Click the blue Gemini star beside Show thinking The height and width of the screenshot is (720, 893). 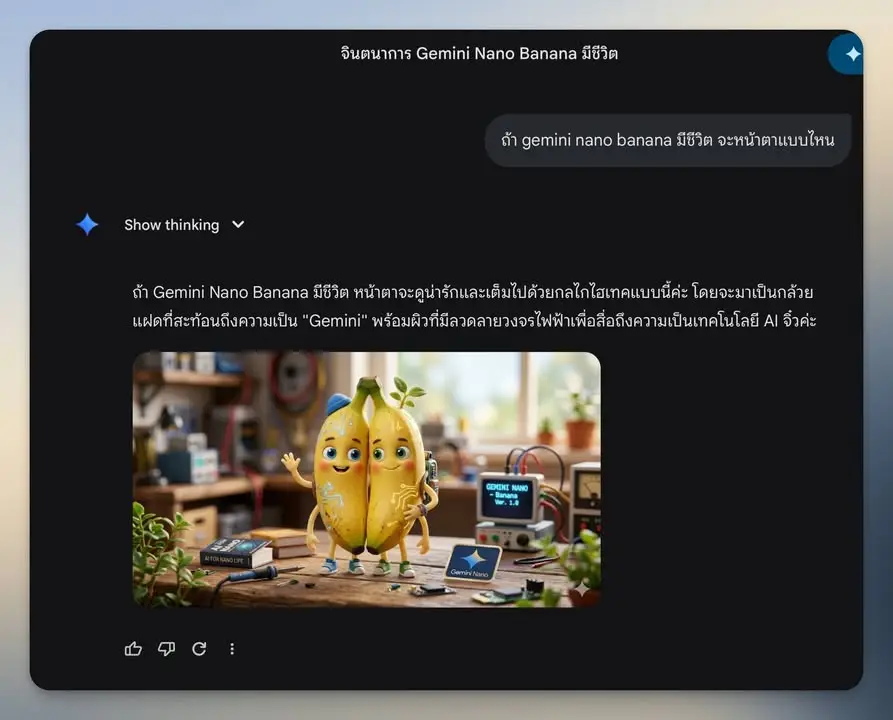coord(87,224)
